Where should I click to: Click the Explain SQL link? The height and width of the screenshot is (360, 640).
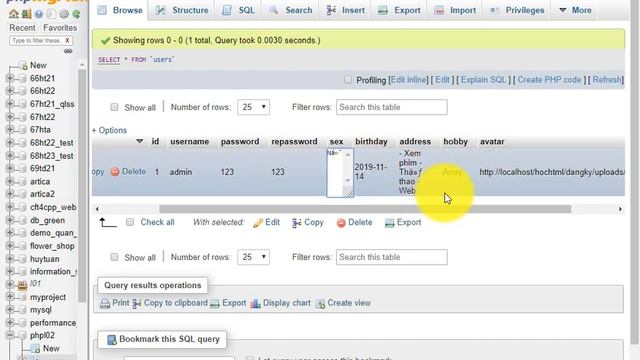click(x=483, y=80)
